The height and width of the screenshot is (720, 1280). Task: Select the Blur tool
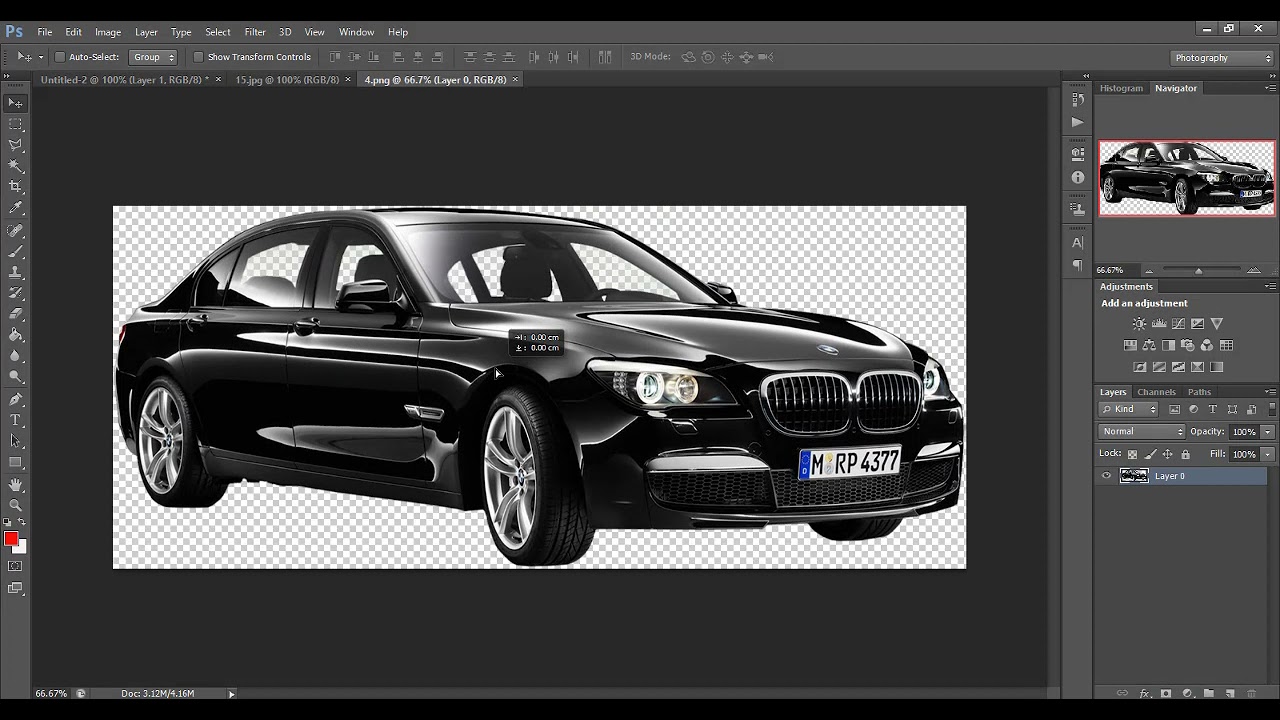16,356
